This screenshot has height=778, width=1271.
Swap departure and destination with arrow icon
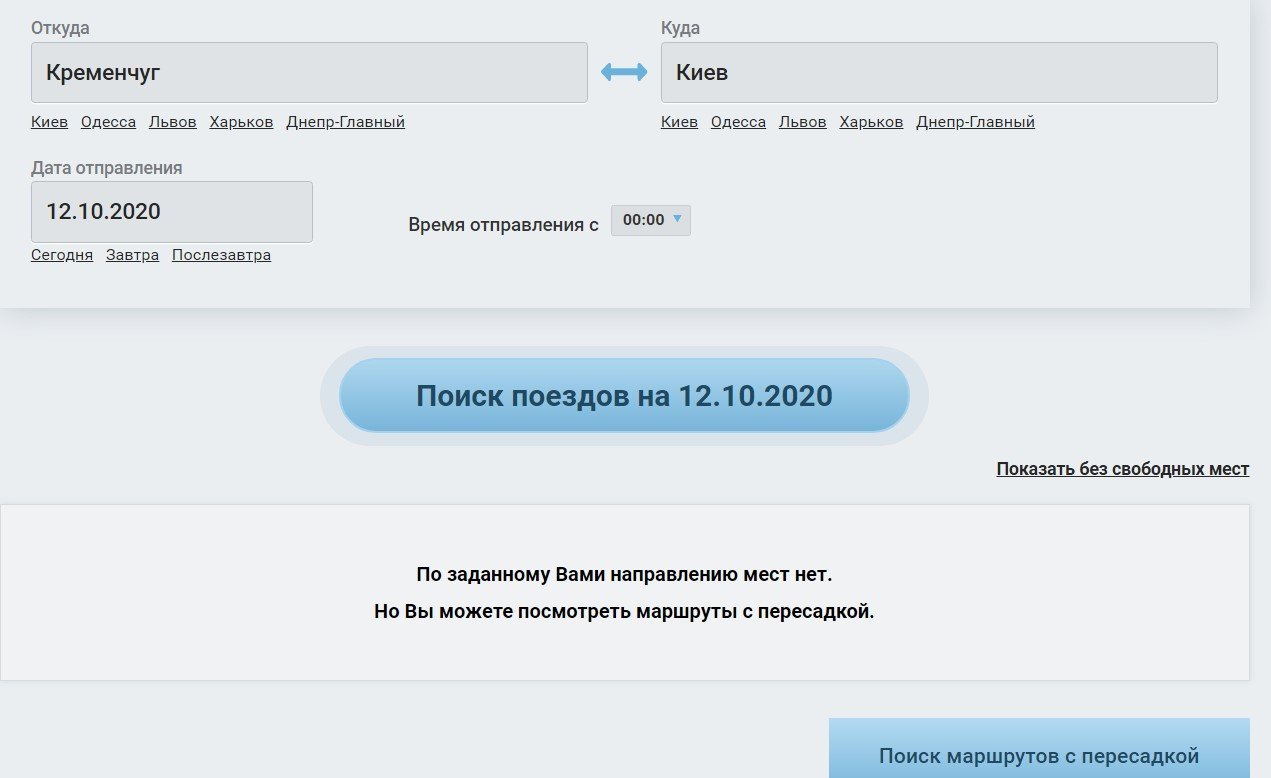pyautogui.click(x=624, y=73)
